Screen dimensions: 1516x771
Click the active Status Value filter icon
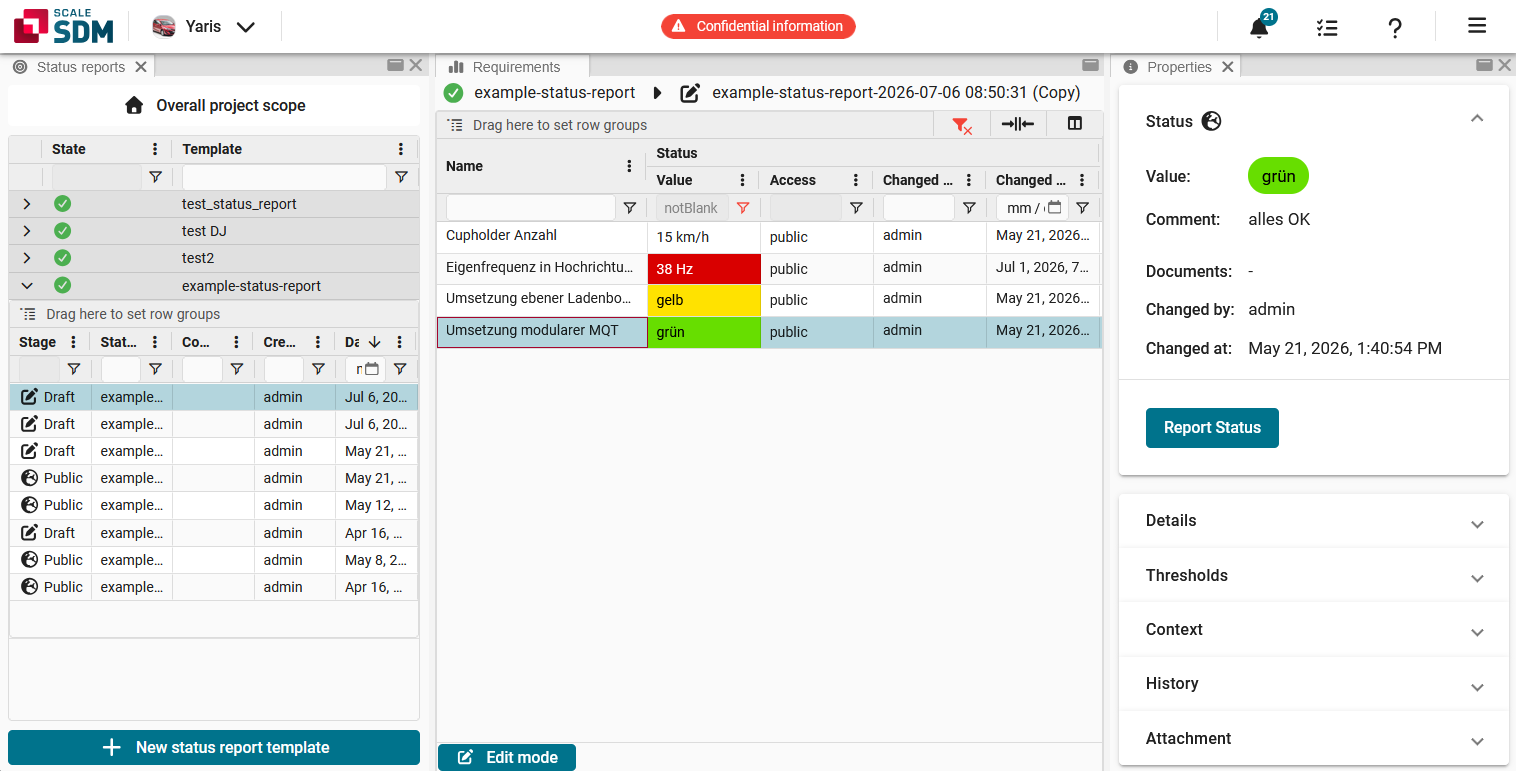point(742,208)
